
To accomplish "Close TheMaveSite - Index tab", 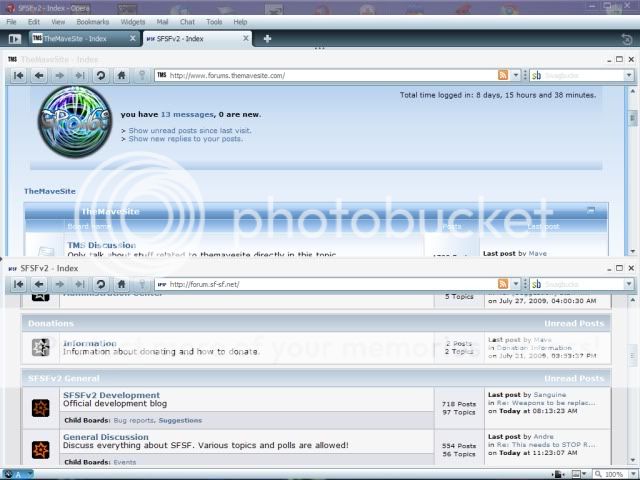I will click(133, 38).
